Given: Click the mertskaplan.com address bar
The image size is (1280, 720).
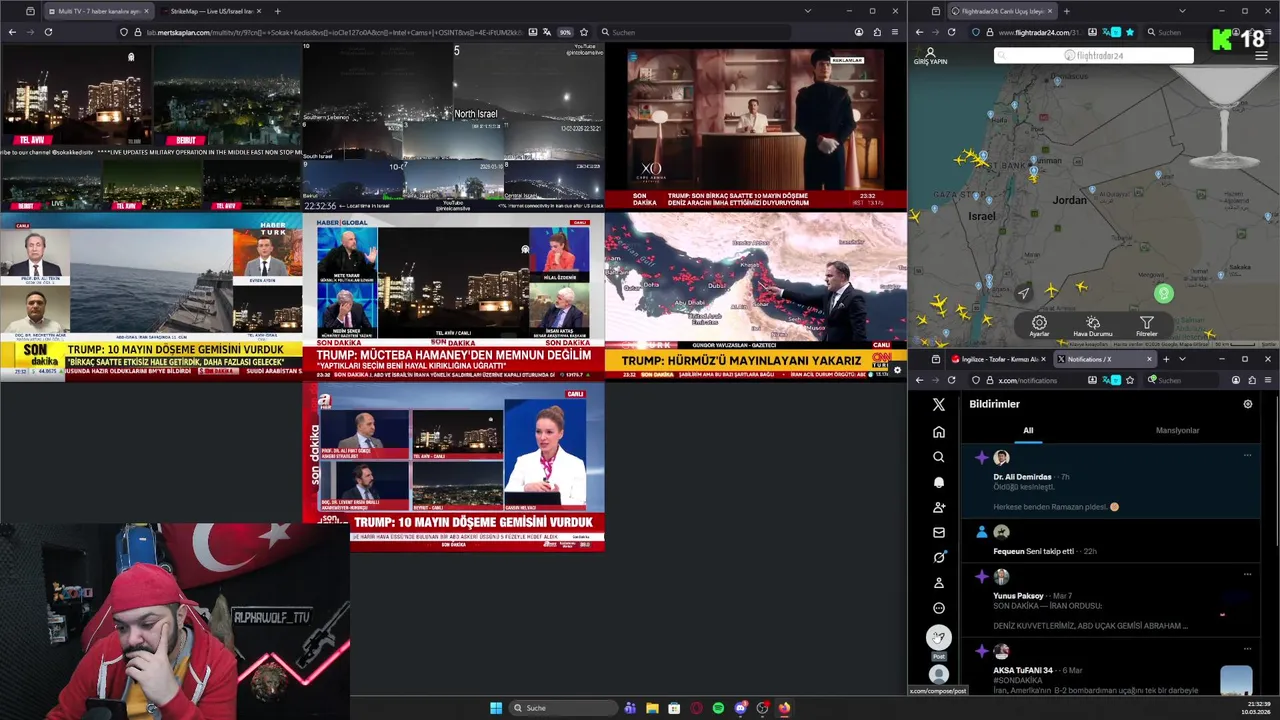Looking at the screenshot, I should pyautogui.click(x=330, y=32).
